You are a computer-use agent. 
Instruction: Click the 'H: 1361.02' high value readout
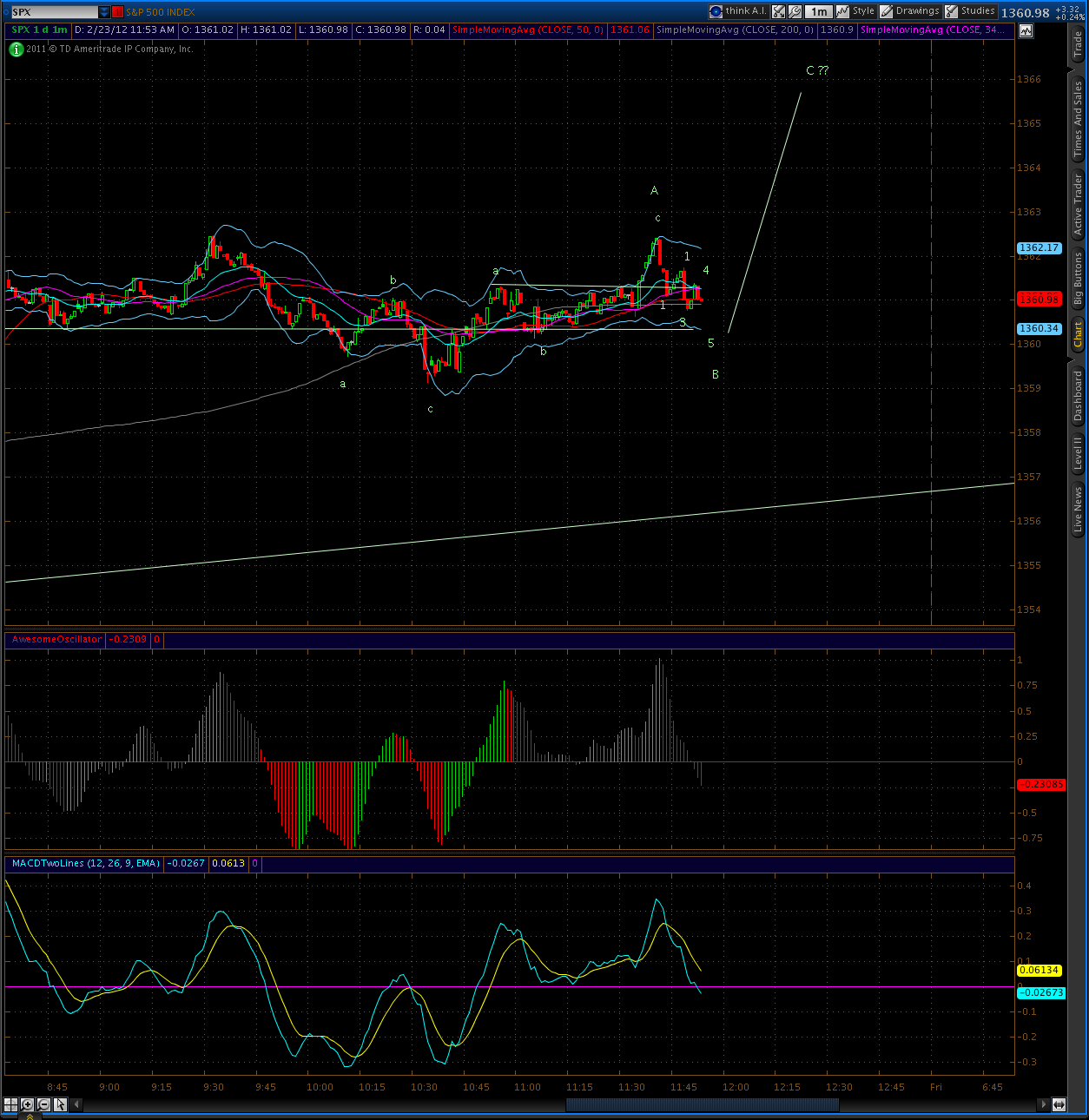coord(266,30)
